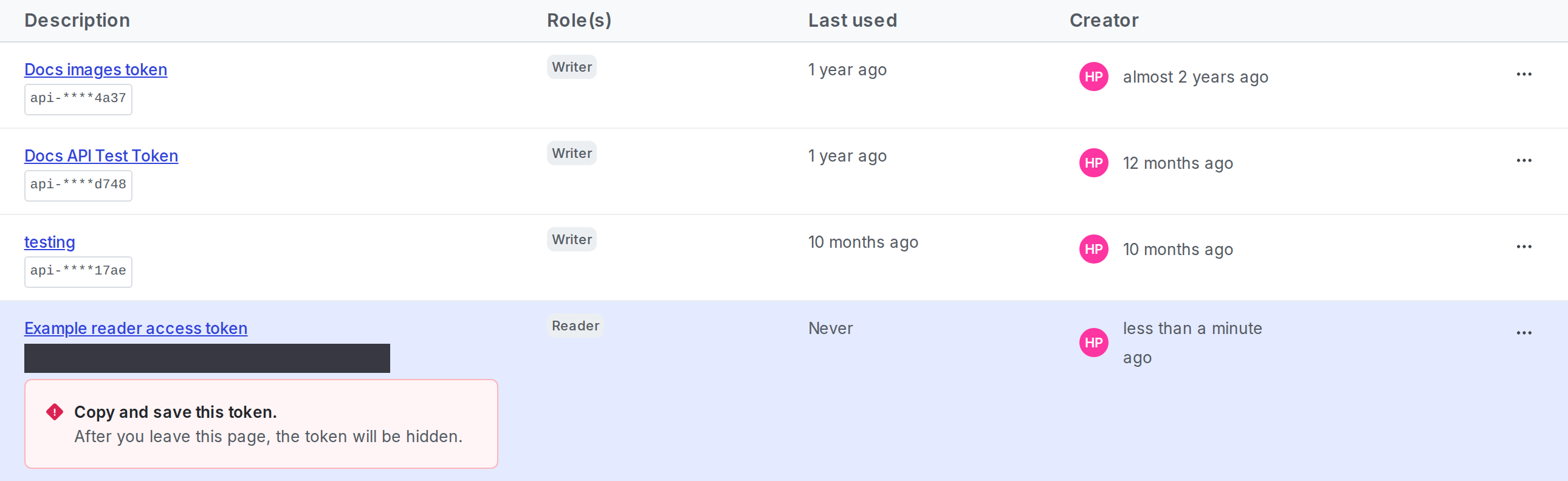The width and height of the screenshot is (1568, 481).
Task: Click masked token value api-****4a37
Action: 78,99
